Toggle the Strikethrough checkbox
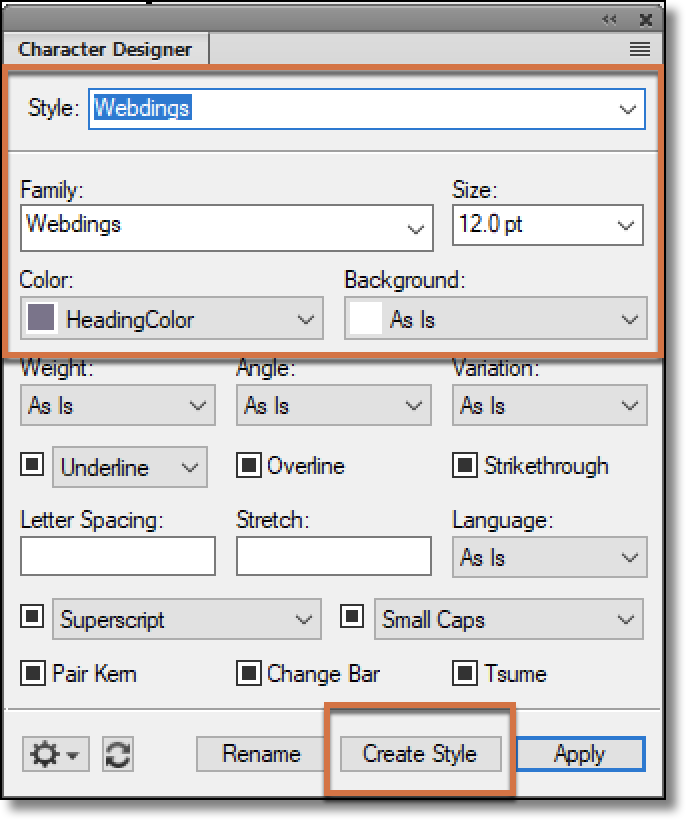Screen dimensions: 686x820 point(464,465)
